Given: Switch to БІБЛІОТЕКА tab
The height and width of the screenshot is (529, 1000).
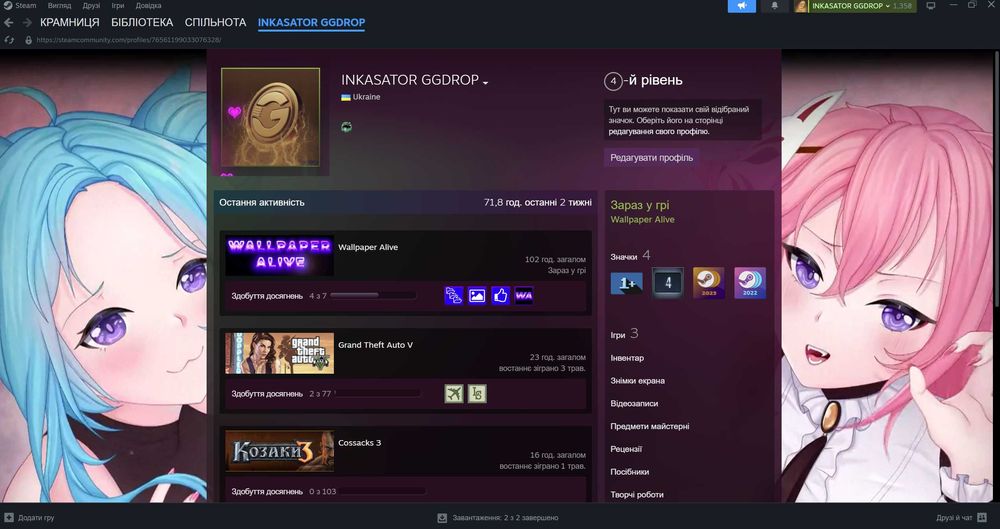Looking at the screenshot, I should (142, 22).
